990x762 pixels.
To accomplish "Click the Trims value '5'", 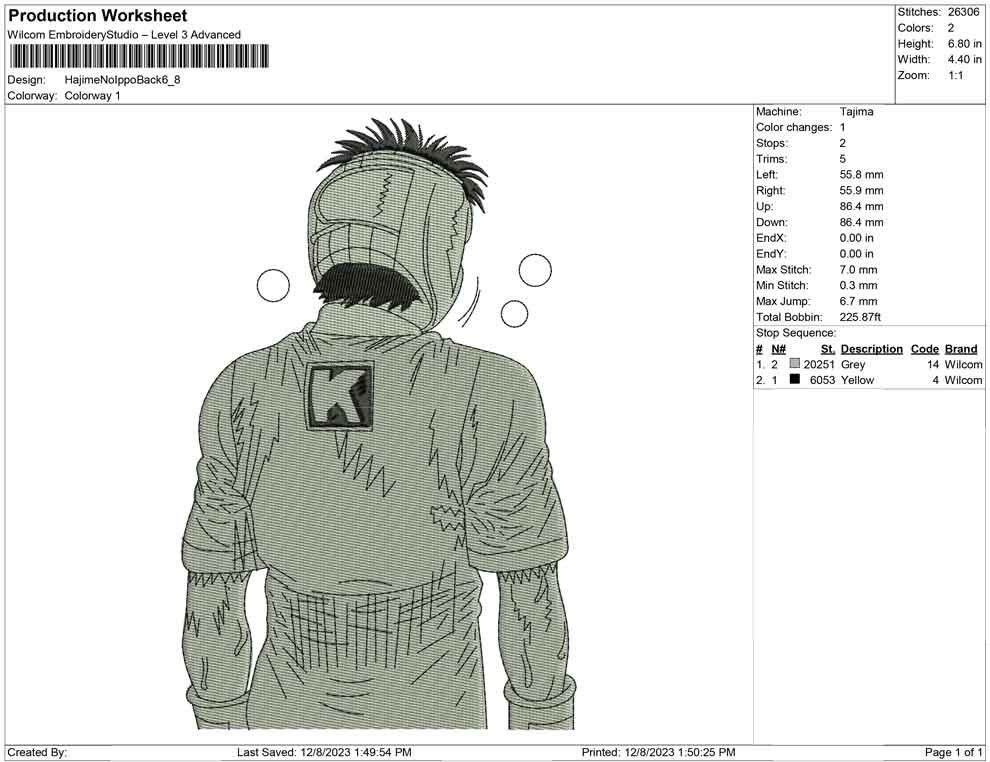I will pos(843,159).
